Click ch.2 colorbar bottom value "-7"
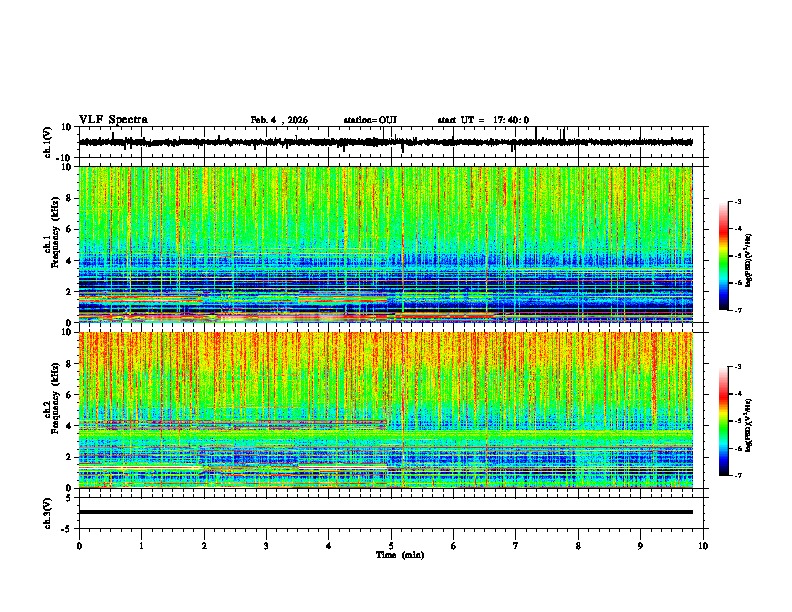 tap(738, 475)
